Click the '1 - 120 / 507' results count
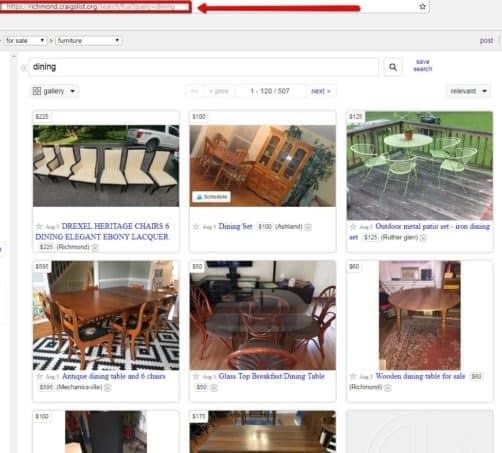502x453 pixels. pos(270,91)
